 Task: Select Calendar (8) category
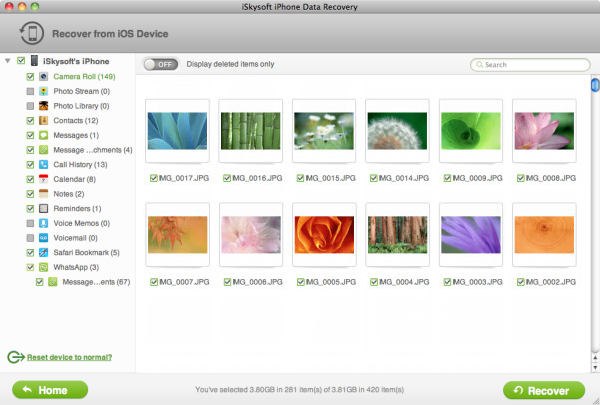click(x=75, y=179)
